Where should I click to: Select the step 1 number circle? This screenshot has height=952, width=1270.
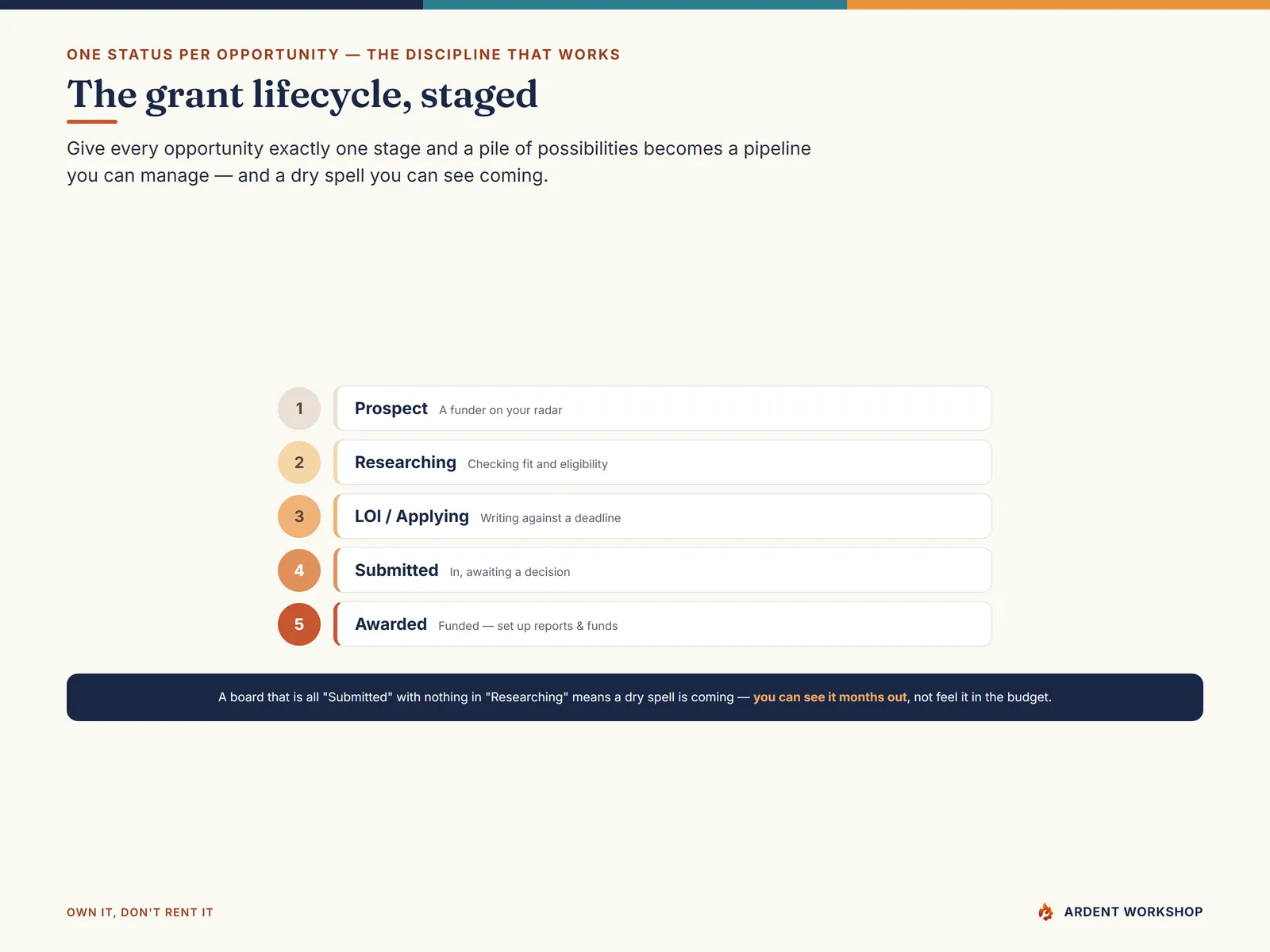click(x=299, y=409)
